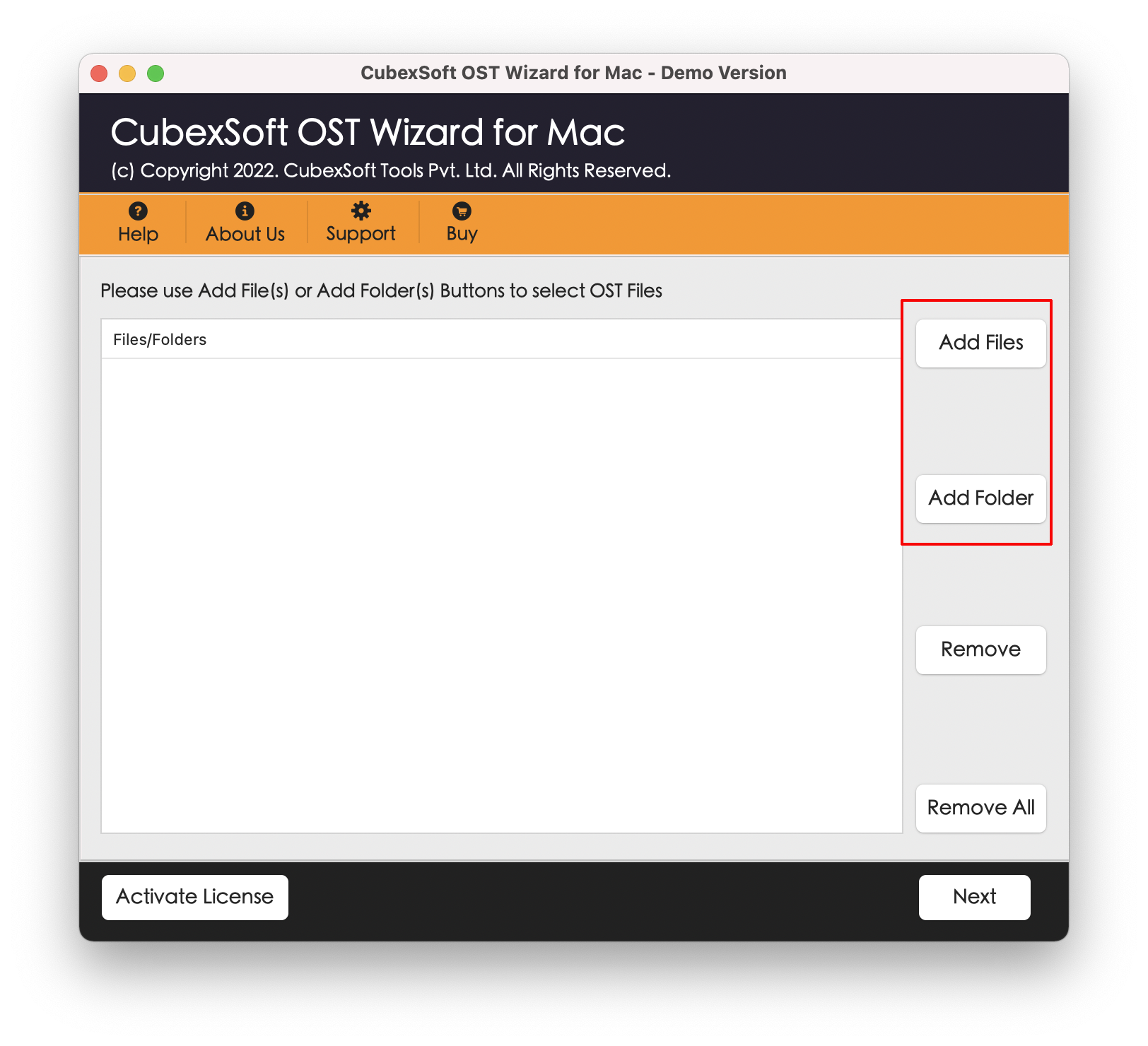Click inside the empty file list area
1148x1046 pixels.
click(x=501, y=594)
